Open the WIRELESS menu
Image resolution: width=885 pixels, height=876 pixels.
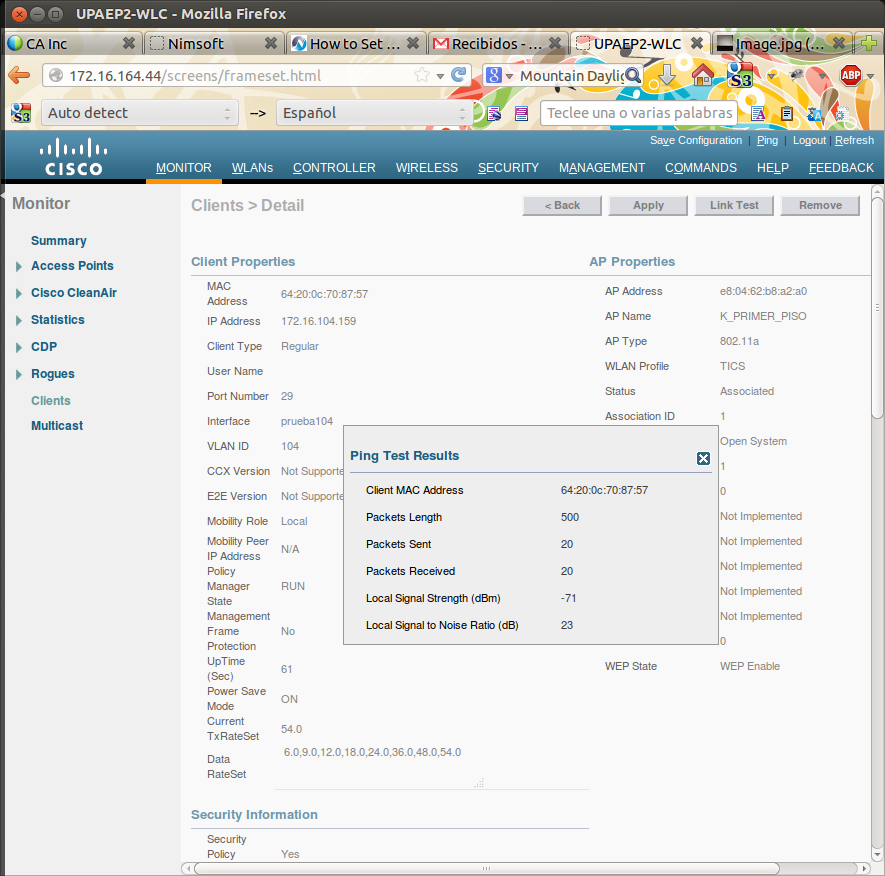click(x=427, y=168)
